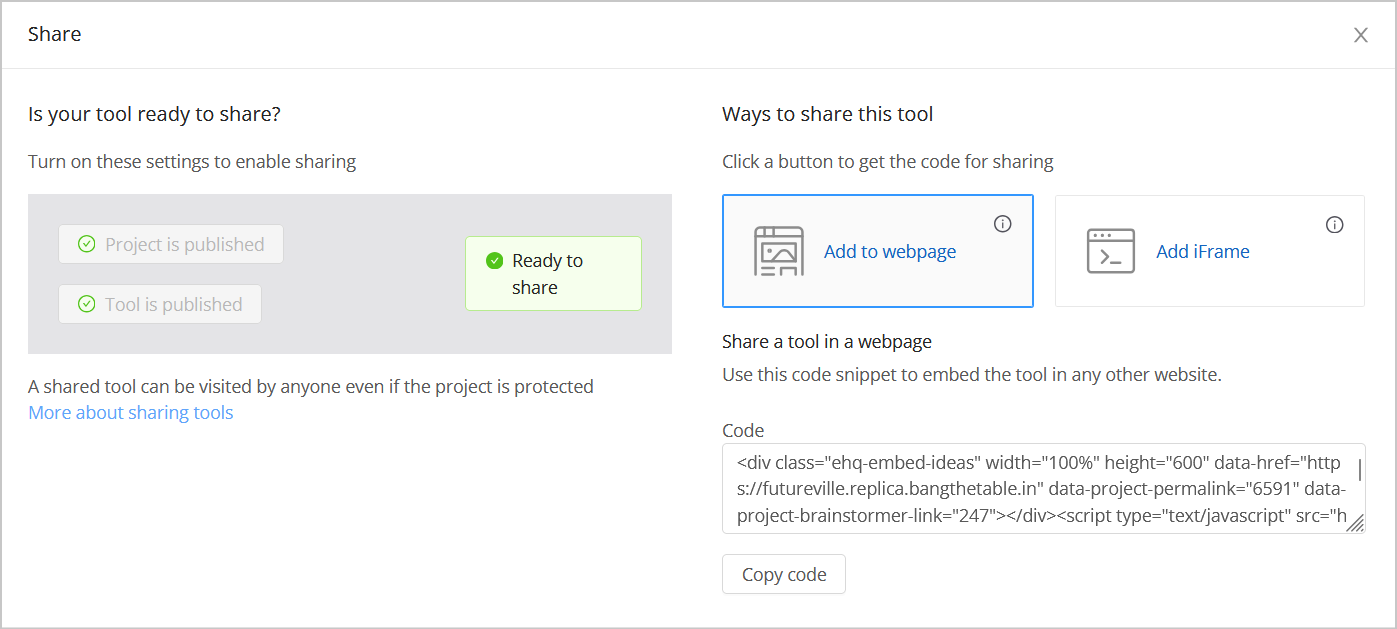1397x629 pixels.
Task: Click green check icon in Ready to share
Action: [x=494, y=261]
